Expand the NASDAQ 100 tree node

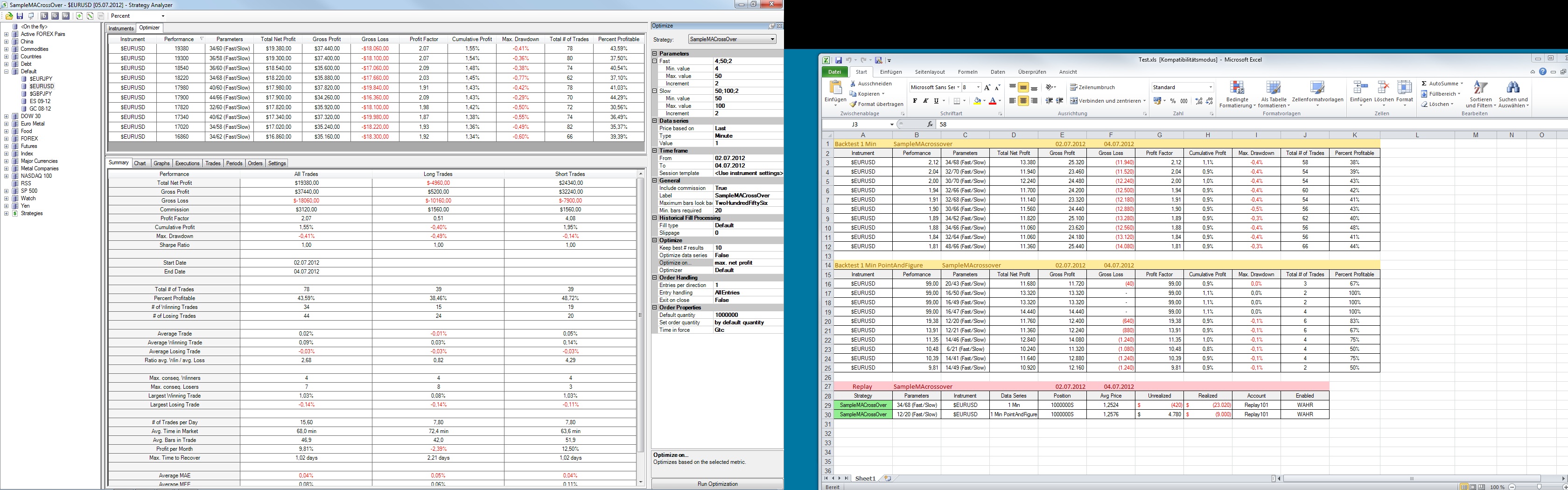pyautogui.click(x=6, y=176)
